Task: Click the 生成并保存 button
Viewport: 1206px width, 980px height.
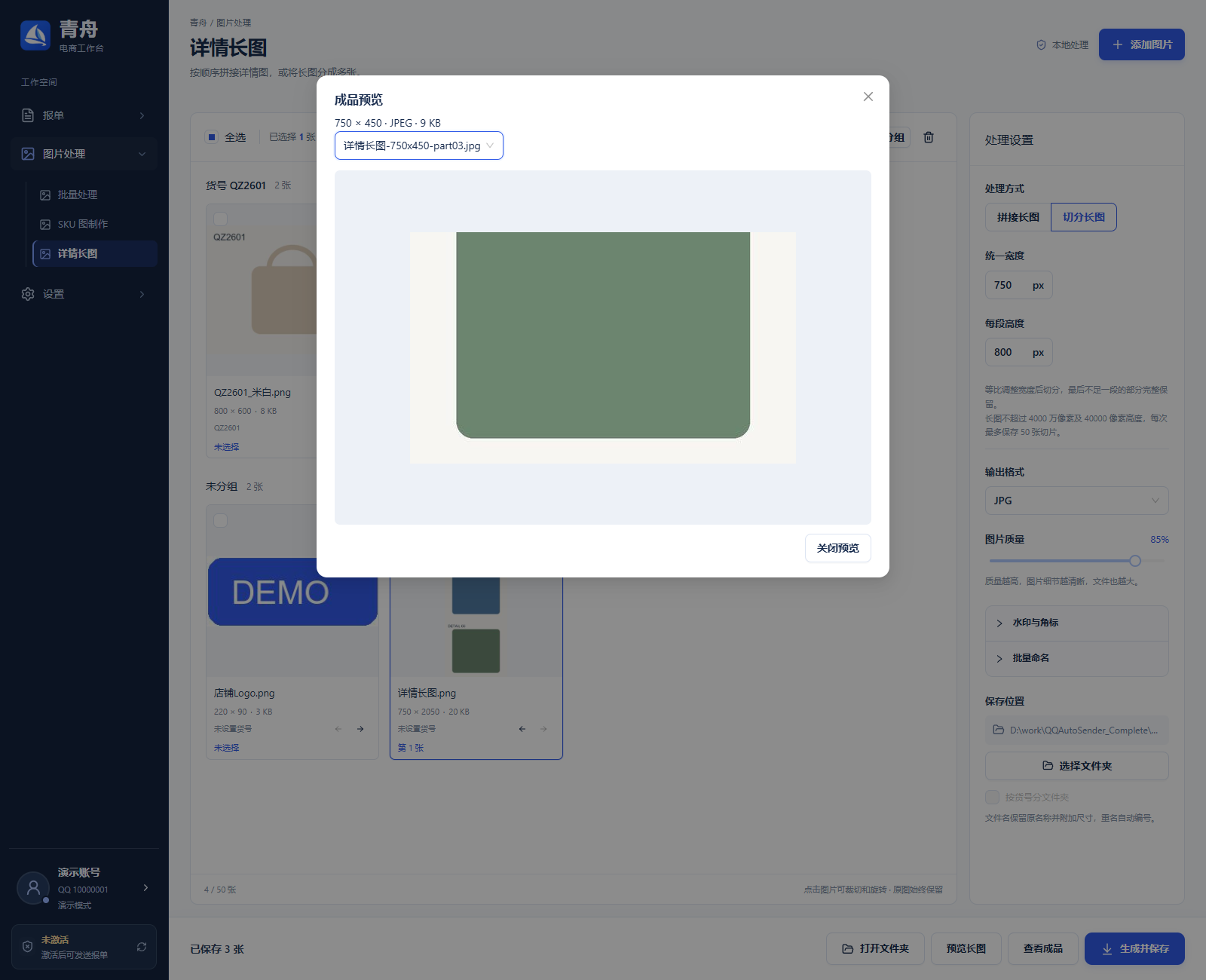Action: (x=1134, y=948)
